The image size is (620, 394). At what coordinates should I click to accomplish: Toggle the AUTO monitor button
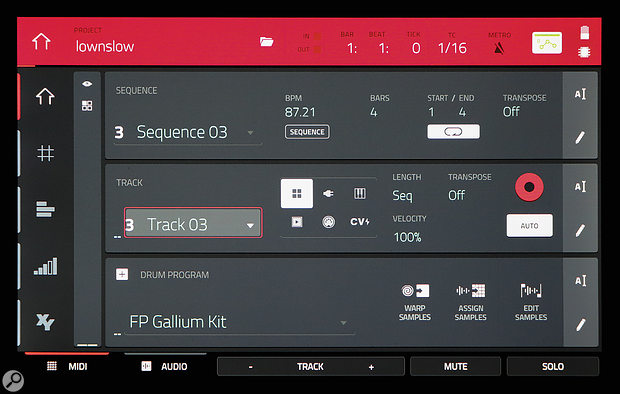click(529, 225)
